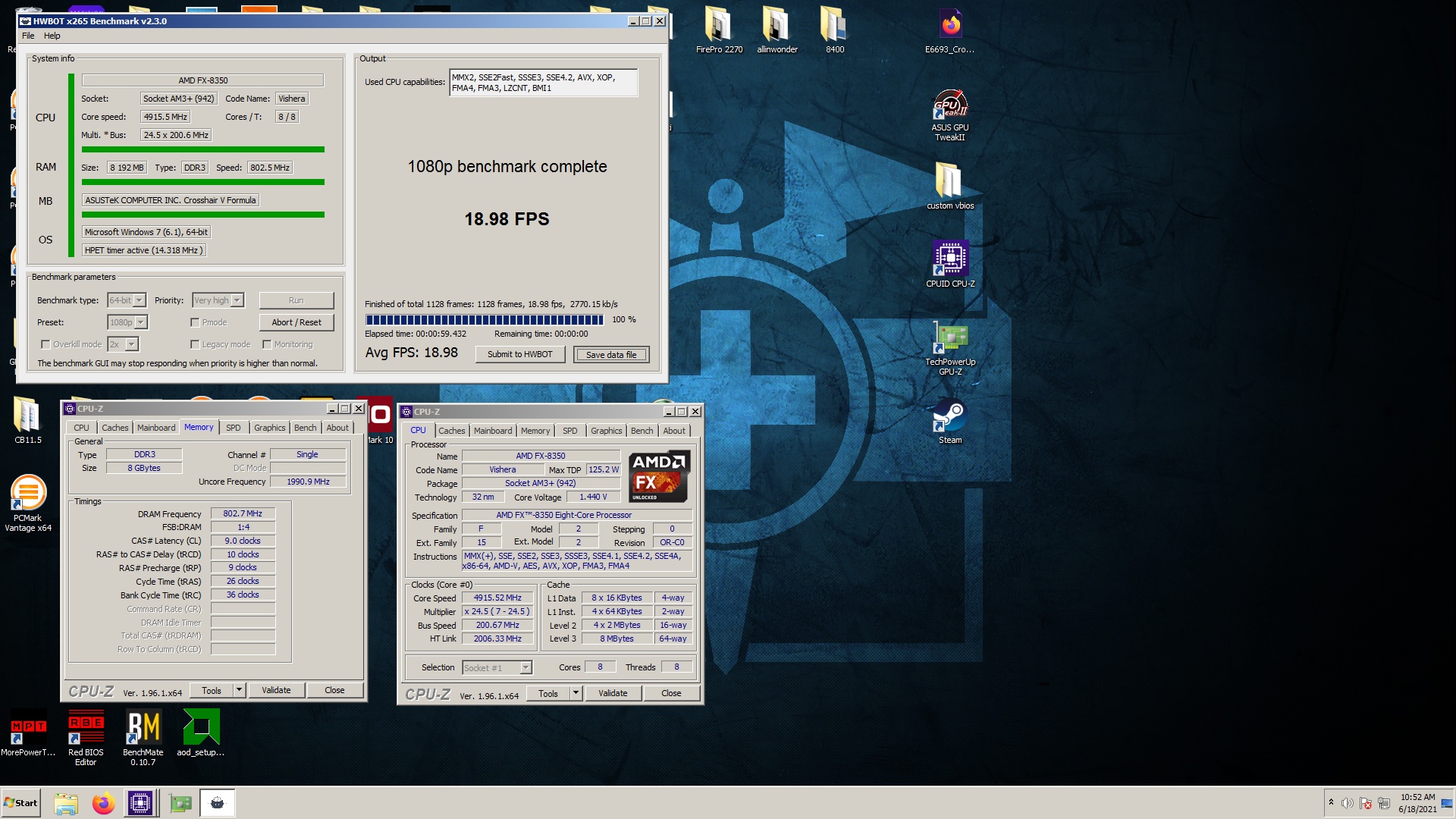
Task: Click Core Speed value 4915.52 MHz
Action: pyautogui.click(x=497, y=598)
